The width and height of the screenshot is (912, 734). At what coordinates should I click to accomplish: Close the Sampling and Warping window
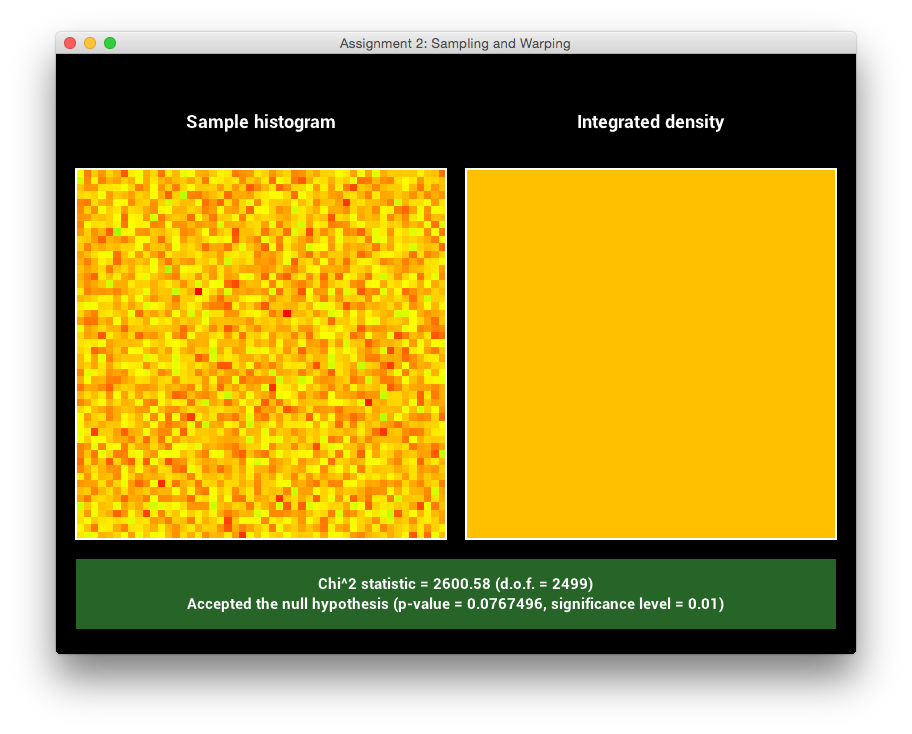coord(70,43)
